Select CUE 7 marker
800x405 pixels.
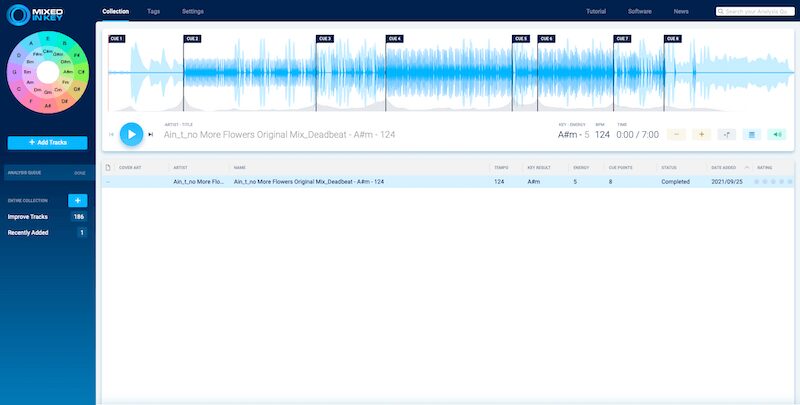tap(622, 39)
